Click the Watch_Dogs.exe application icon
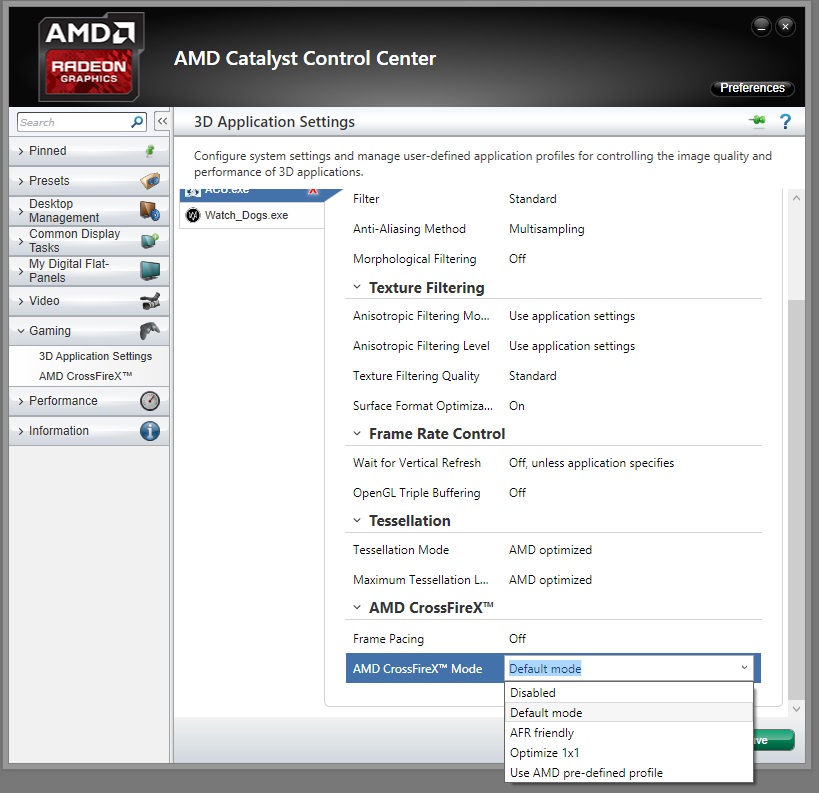The height and width of the screenshot is (793, 819). 193,215
